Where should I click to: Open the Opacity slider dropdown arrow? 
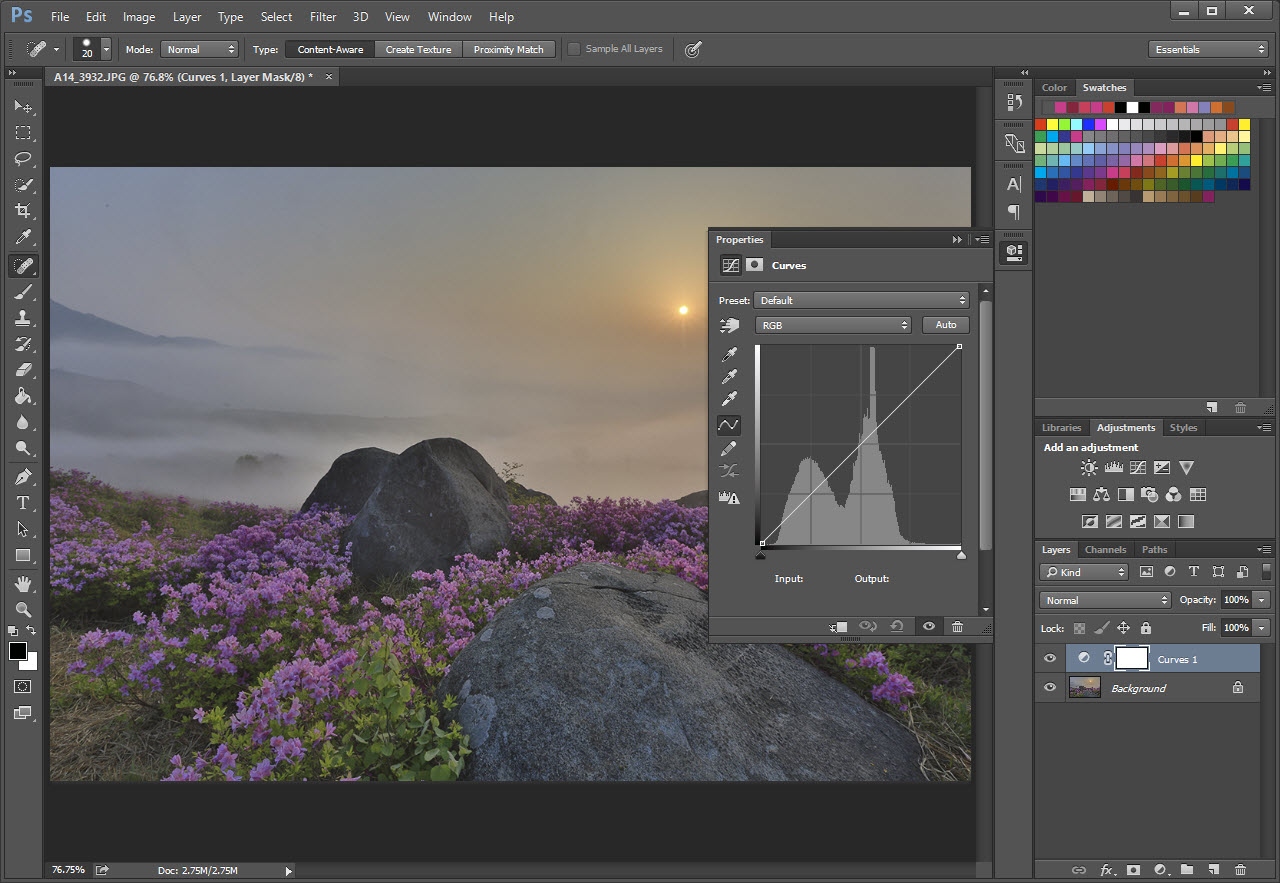[1262, 600]
